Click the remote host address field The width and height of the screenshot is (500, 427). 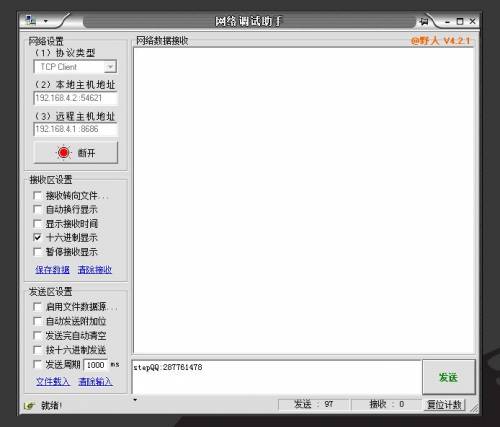click(x=75, y=129)
